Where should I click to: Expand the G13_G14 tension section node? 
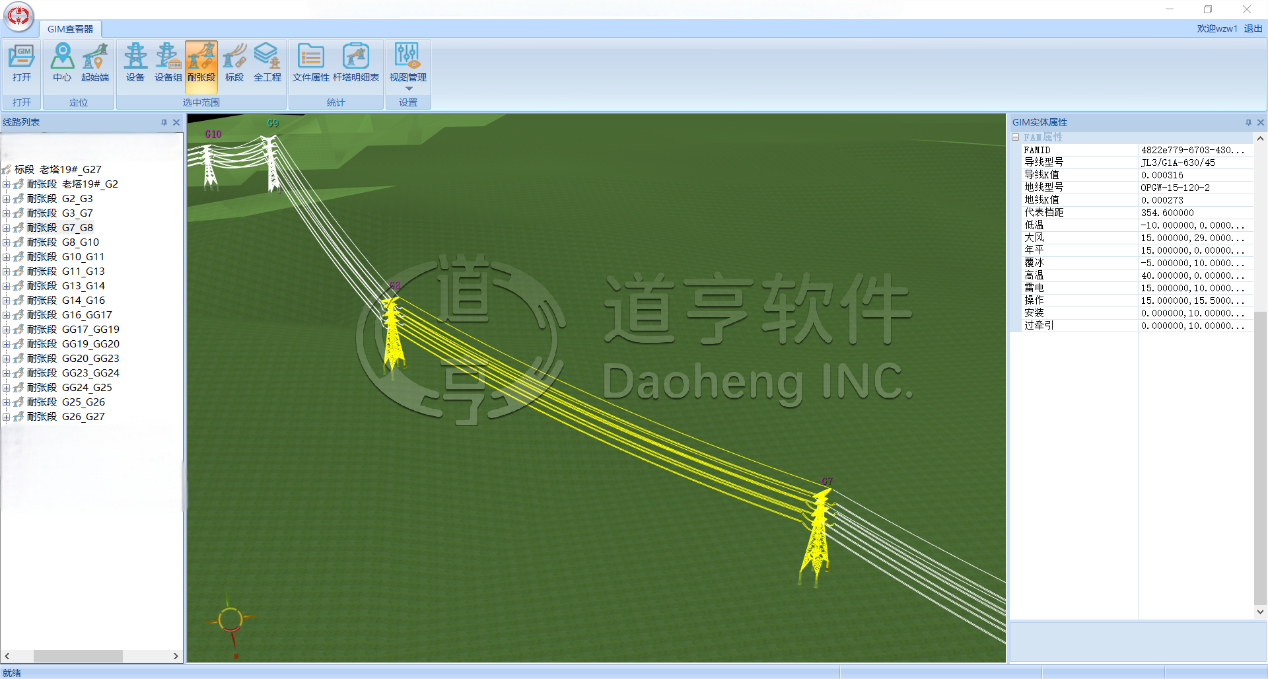[x=7, y=285]
